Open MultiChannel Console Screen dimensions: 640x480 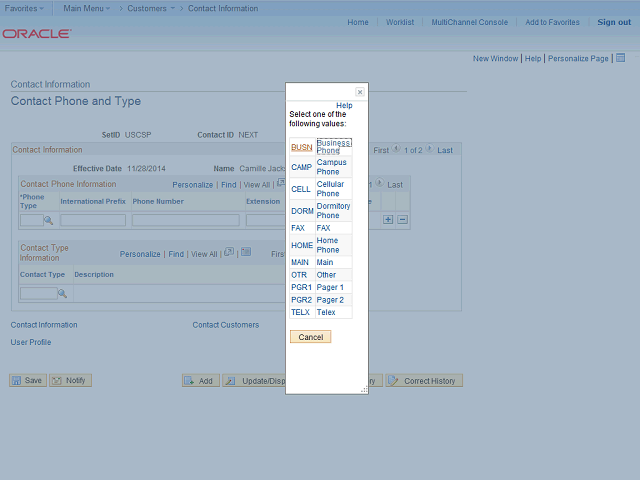click(x=470, y=22)
